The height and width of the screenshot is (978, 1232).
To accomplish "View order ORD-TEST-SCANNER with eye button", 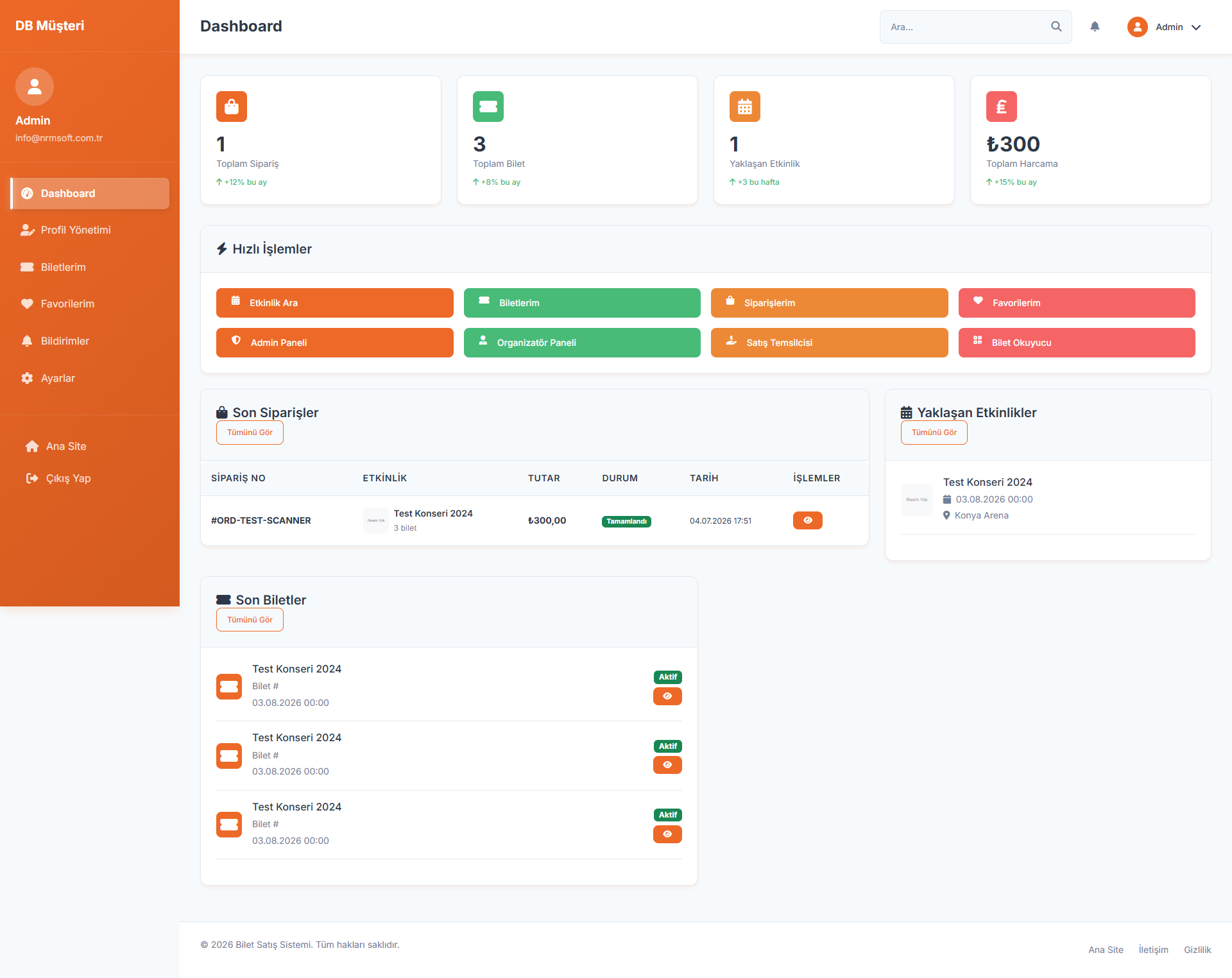I will coord(808,520).
